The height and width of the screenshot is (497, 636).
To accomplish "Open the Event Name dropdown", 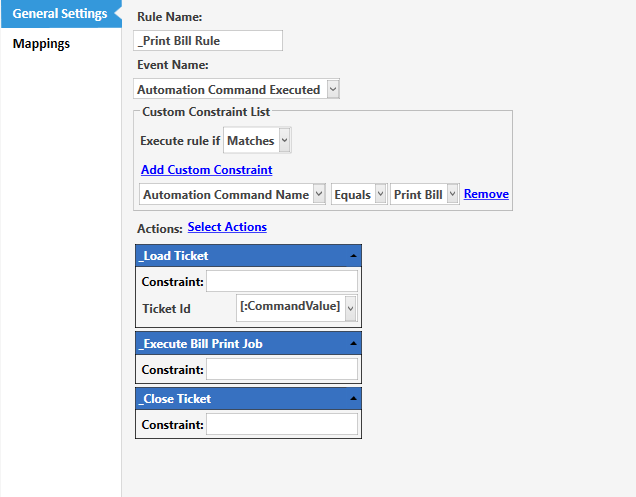I will coord(333,89).
